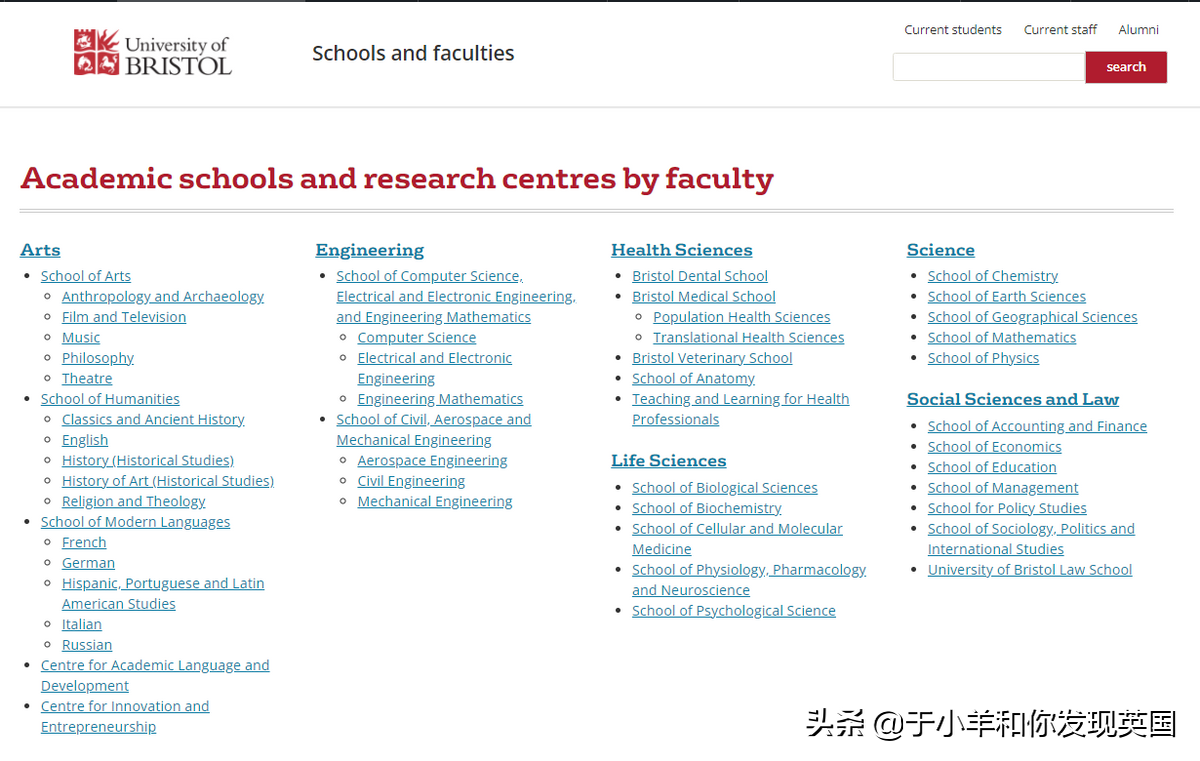Open School of Education link
This screenshot has width=1200, height=761.
click(992, 467)
